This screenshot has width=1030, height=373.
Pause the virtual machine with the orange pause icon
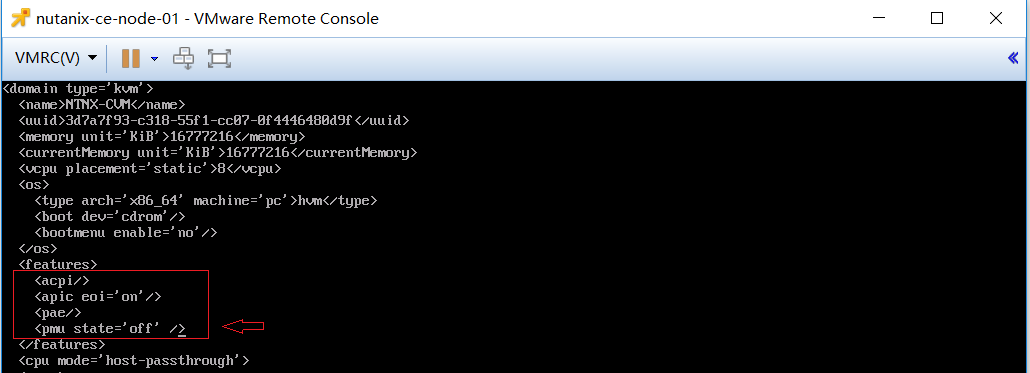[130, 58]
